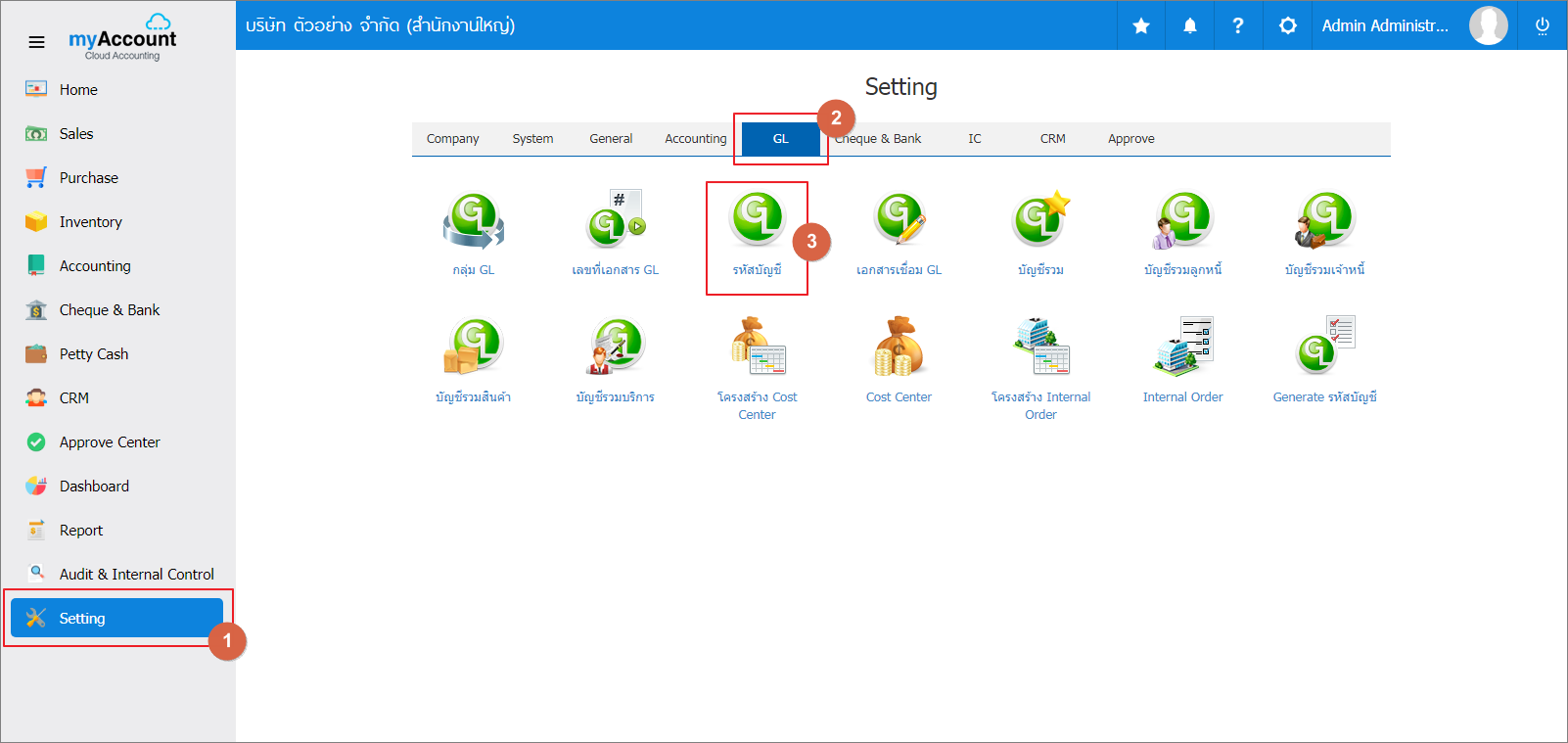The height and width of the screenshot is (743, 1568).
Task: Click the company name in the header
Action: click(x=381, y=25)
